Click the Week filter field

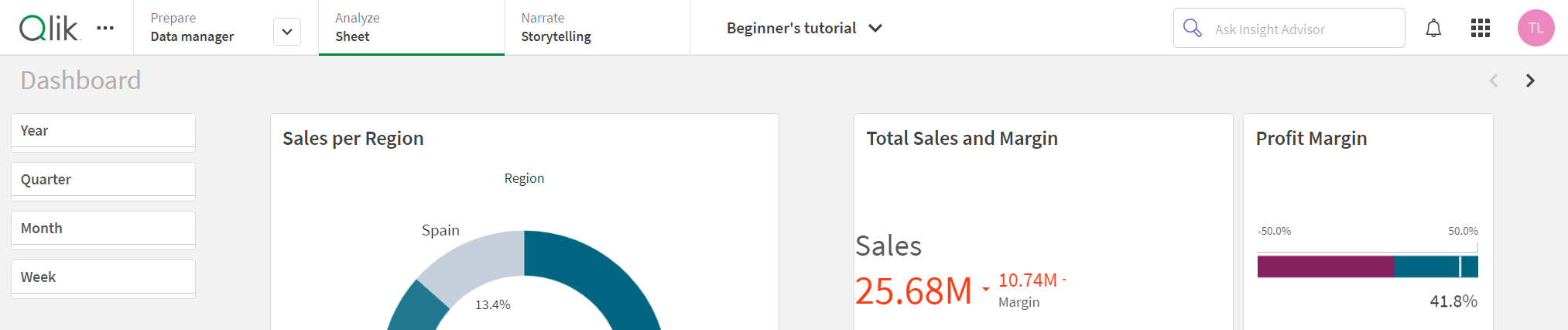coord(103,277)
